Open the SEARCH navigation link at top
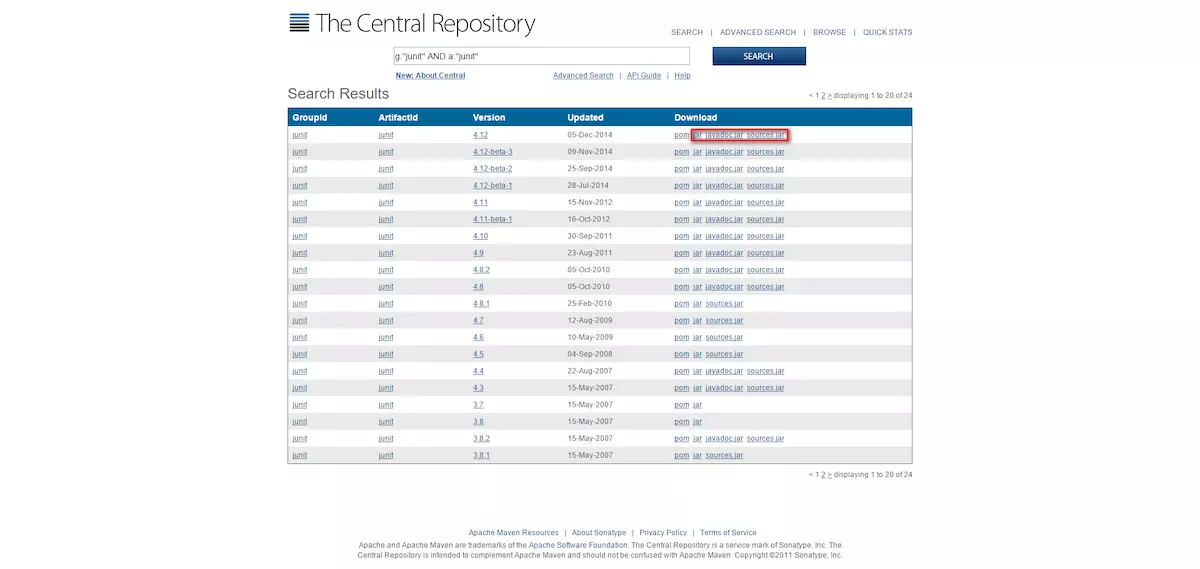The width and height of the screenshot is (1200, 569). pyautogui.click(x=687, y=32)
